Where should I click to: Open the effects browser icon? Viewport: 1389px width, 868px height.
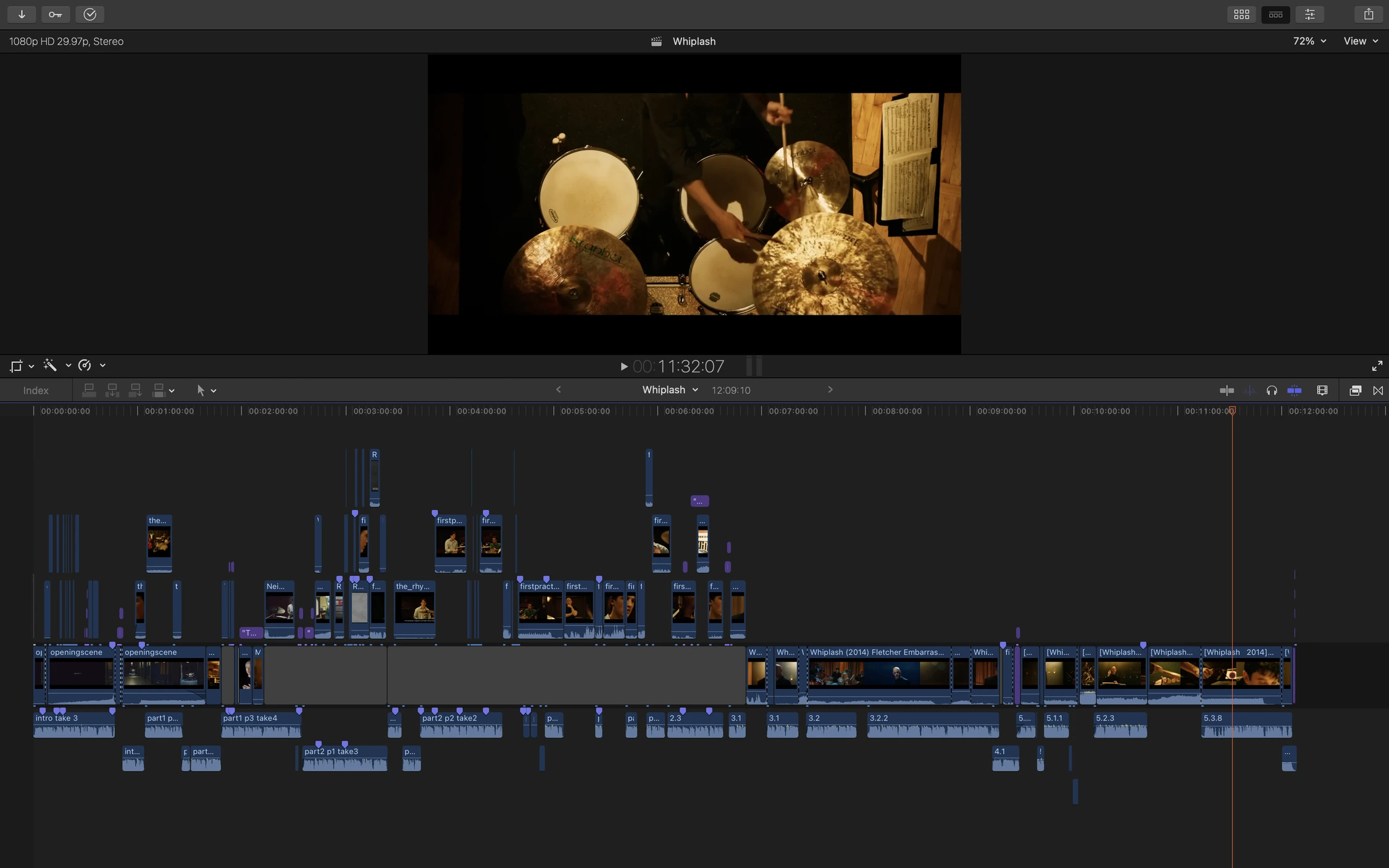pos(1355,390)
